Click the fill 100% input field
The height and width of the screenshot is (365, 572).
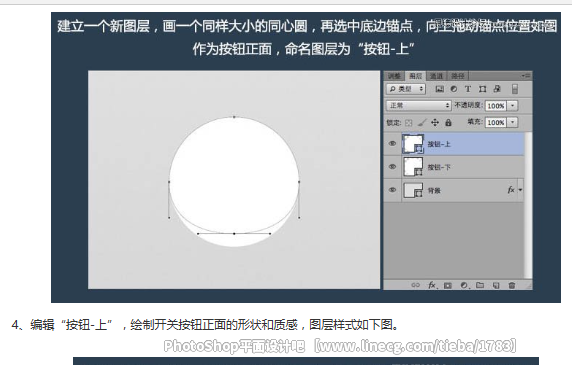pyautogui.click(x=496, y=123)
